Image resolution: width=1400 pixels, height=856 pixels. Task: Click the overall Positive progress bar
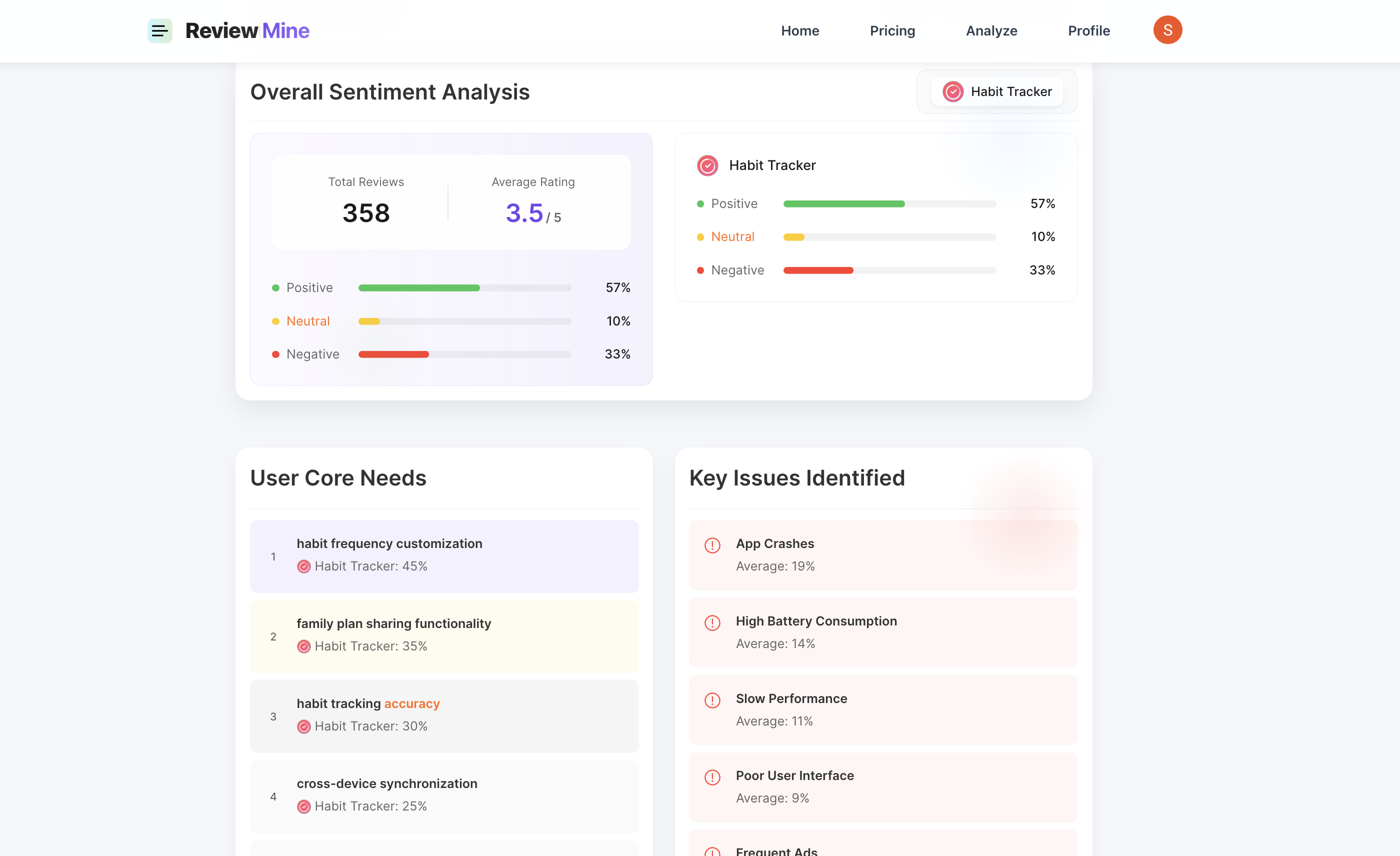coord(465,288)
